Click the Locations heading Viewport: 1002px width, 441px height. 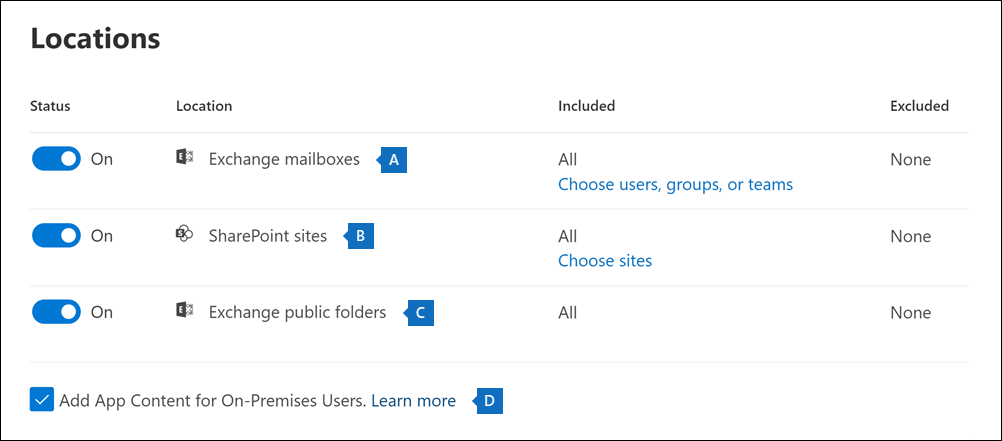(x=95, y=39)
